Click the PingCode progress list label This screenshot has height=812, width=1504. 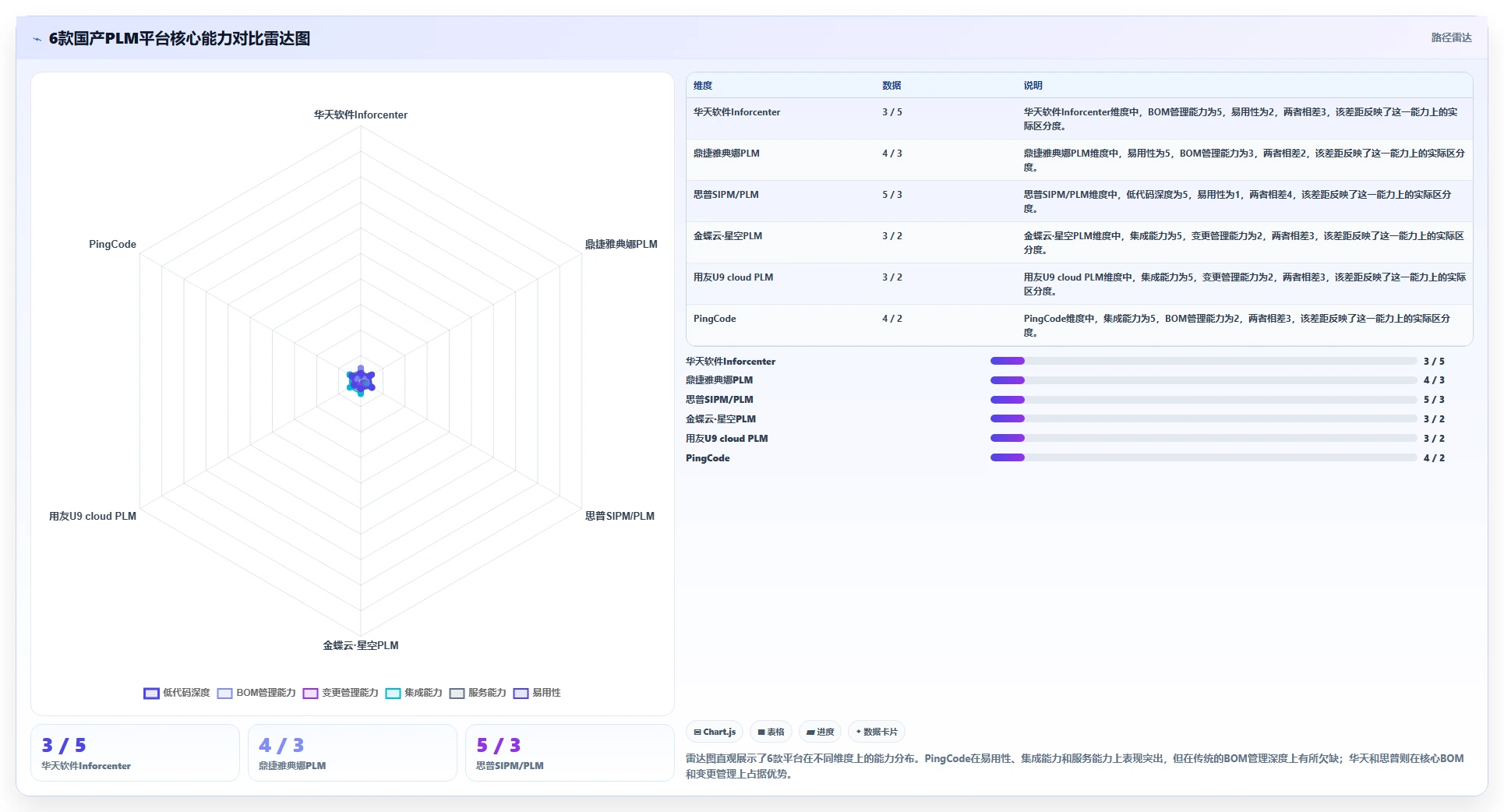pyautogui.click(x=708, y=458)
